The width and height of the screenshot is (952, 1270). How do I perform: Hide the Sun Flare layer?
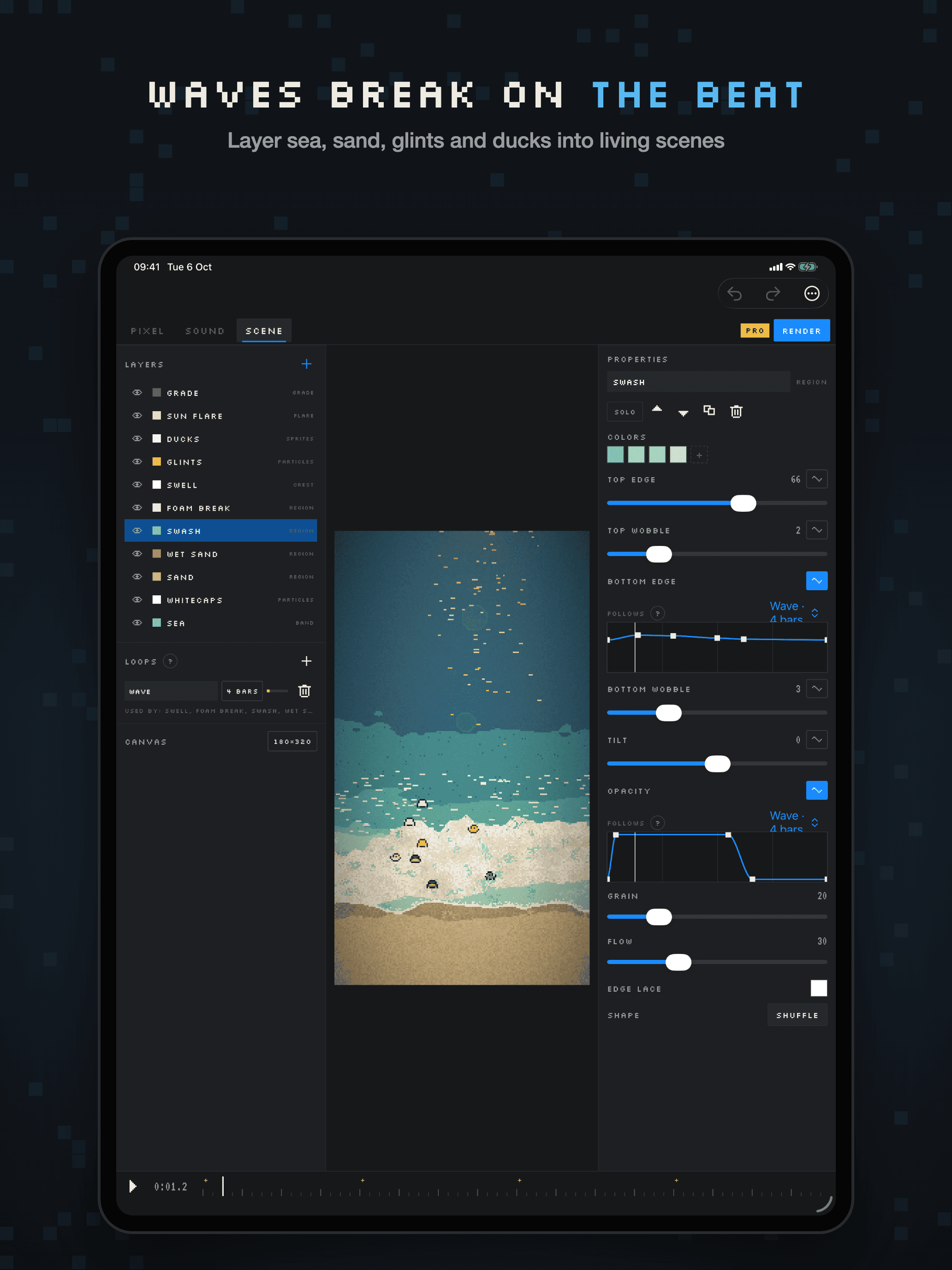(x=137, y=416)
